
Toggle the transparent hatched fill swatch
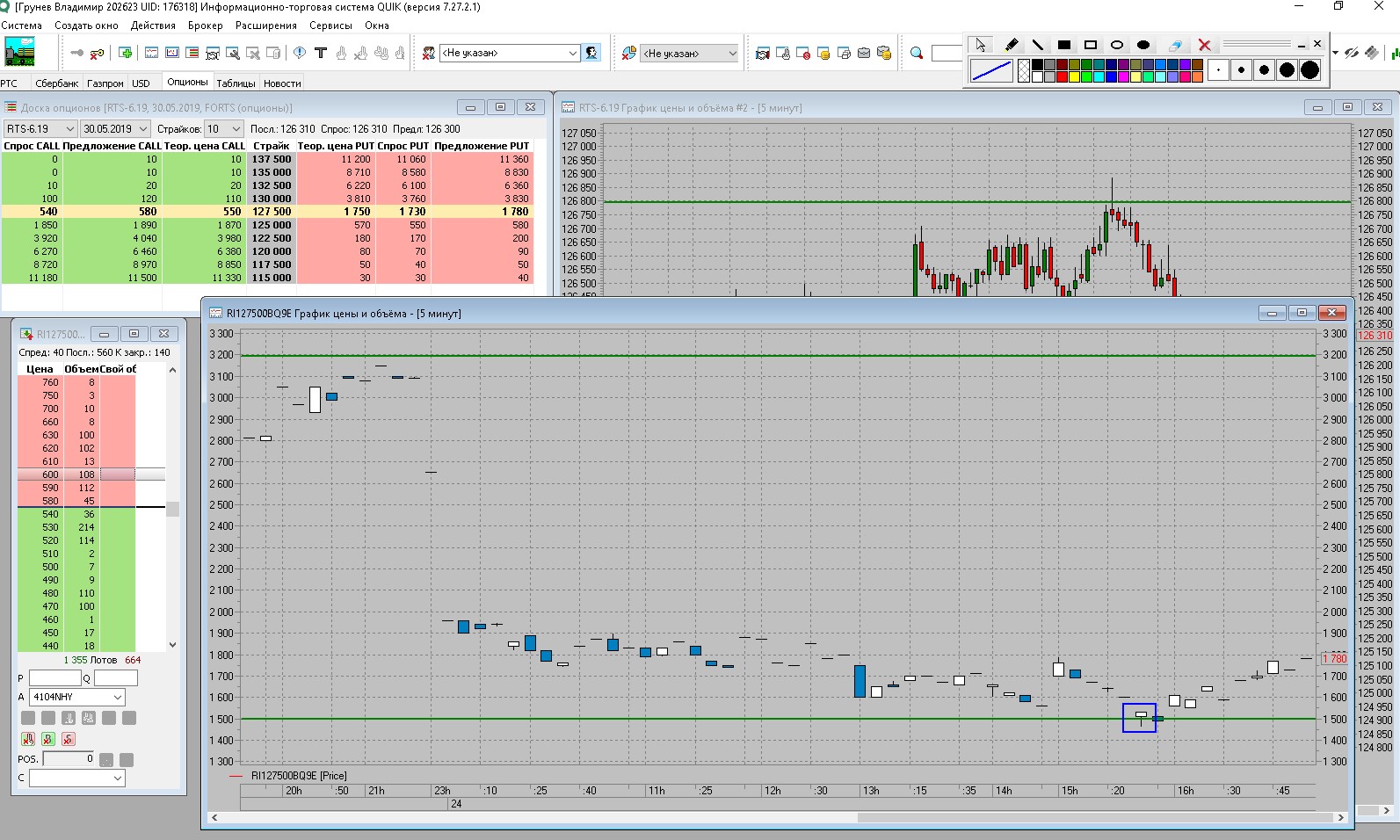pyautogui.click(x=1024, y=70)
